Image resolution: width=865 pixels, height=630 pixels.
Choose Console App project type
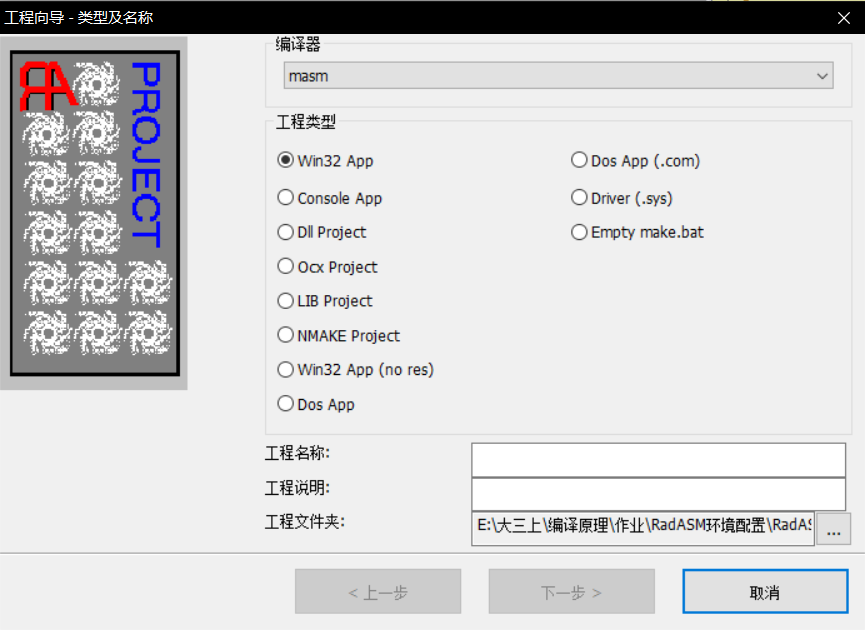pyautogui.click(x=286, y=198)
